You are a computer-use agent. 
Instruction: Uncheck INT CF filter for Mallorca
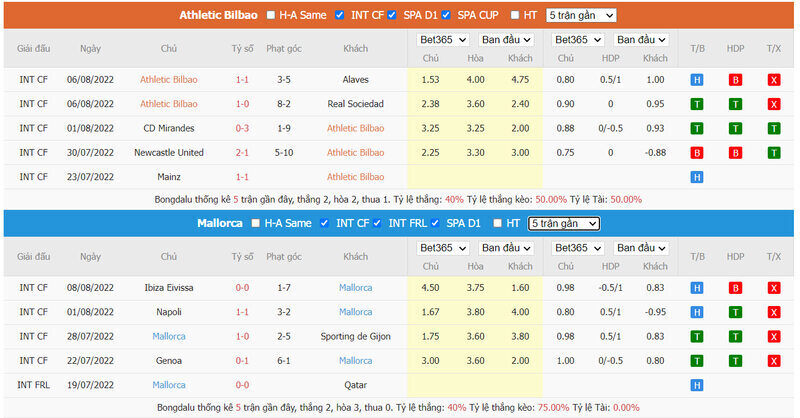(x=324, y=223)
